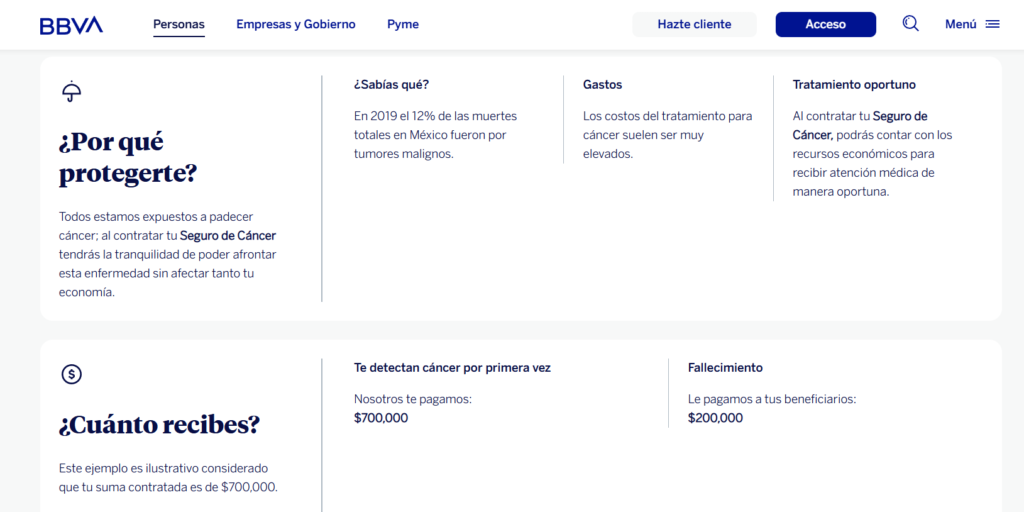This screenshot has width=1024, height=512.
Task: Click the $200,000 beneficiaries amount
Action: [715, 418]
